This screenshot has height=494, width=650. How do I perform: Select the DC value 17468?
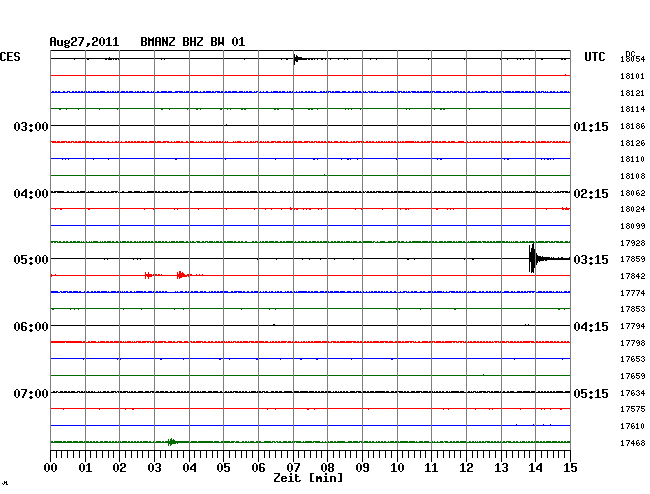click(633, 443)
